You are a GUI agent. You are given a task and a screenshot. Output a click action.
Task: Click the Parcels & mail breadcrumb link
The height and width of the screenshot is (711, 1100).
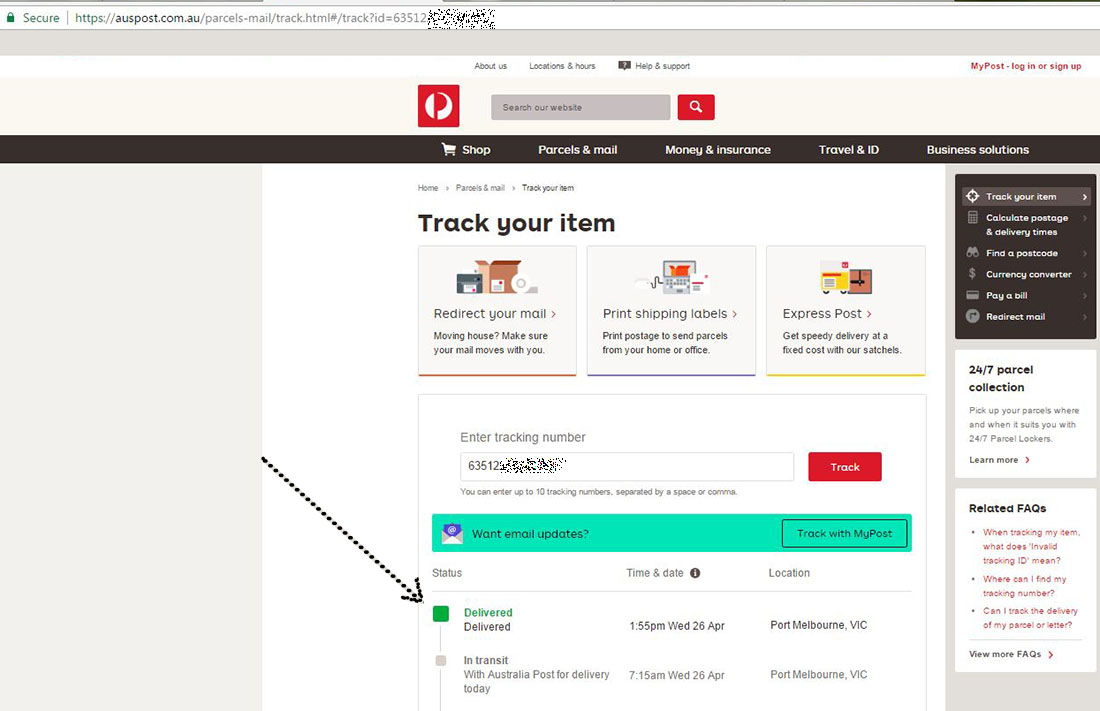480,188
